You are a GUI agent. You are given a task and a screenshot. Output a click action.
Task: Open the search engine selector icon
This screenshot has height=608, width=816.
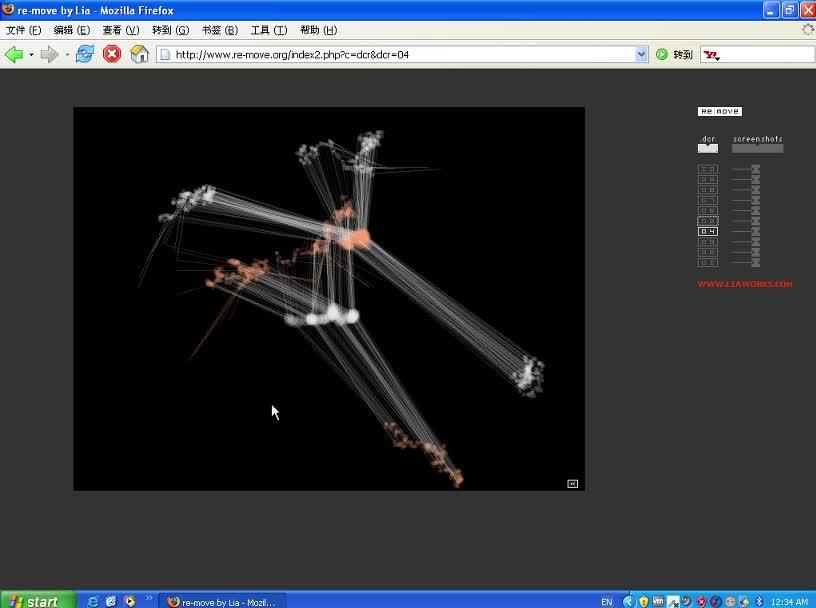[711, 55]
